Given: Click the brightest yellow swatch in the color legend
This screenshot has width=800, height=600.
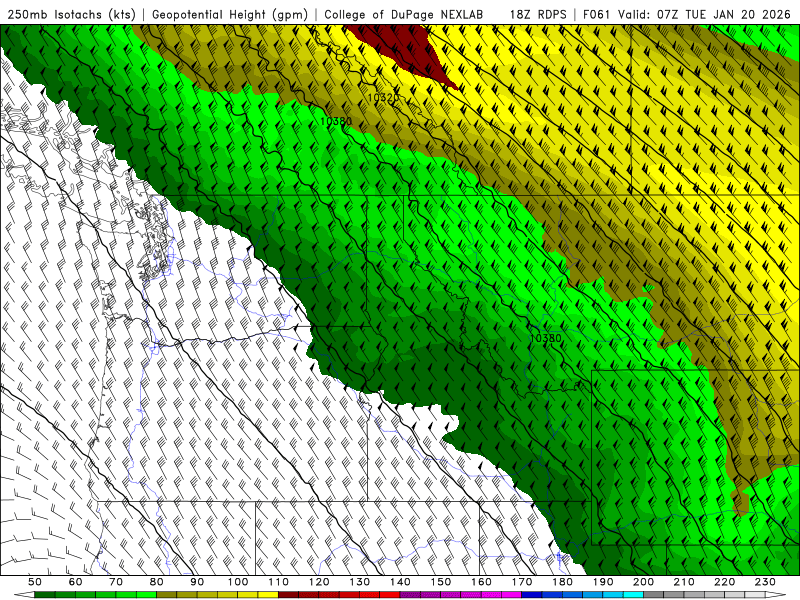Looking at the screenshot, I should 268,595.
